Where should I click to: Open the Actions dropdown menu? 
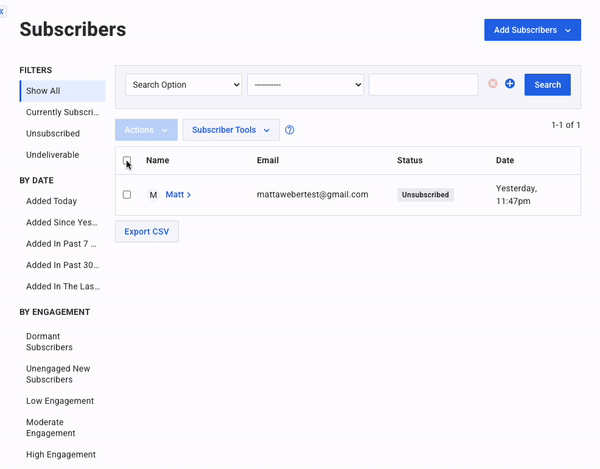click(x=146, y=130)
